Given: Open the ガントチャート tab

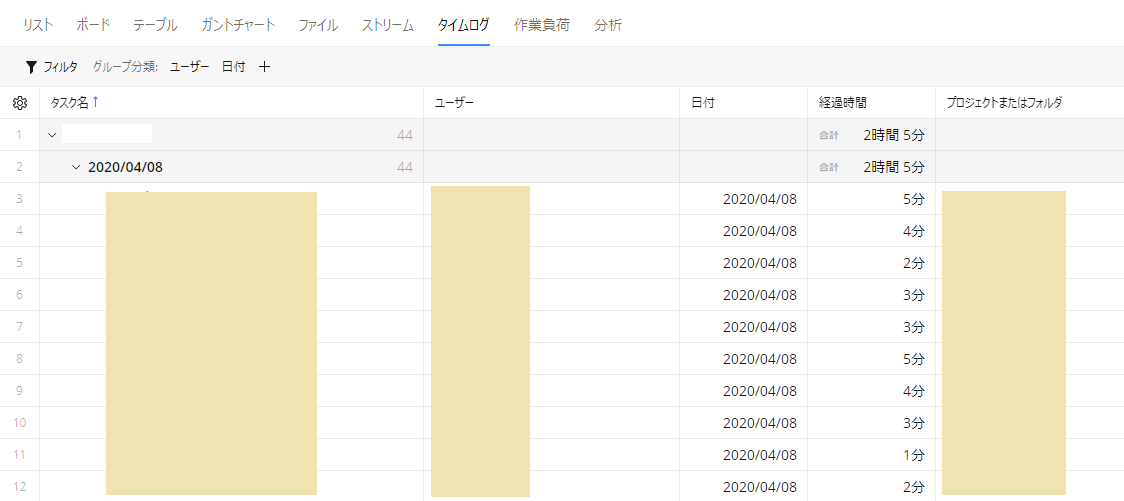Looking at the screenshot, I should (x=238, y=25).
